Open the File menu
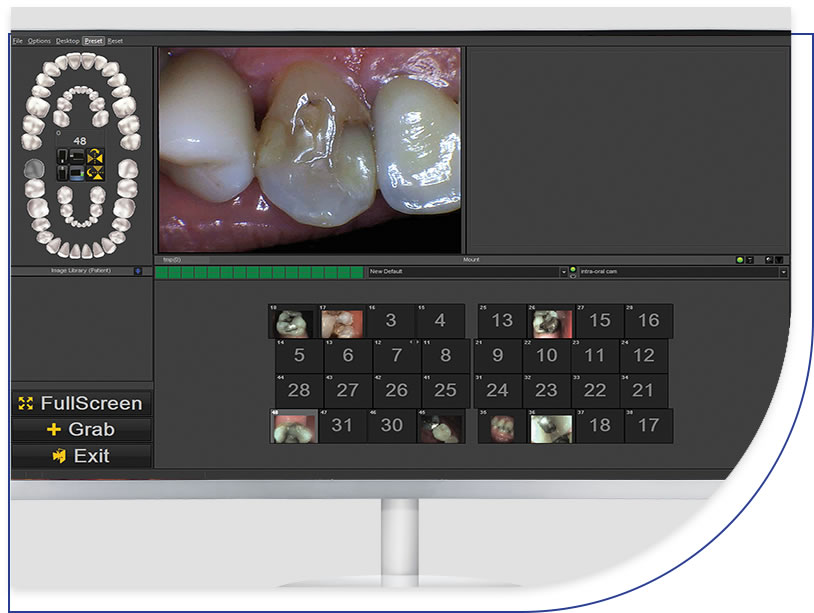This screenshot has height=613, width=814. 17,41
